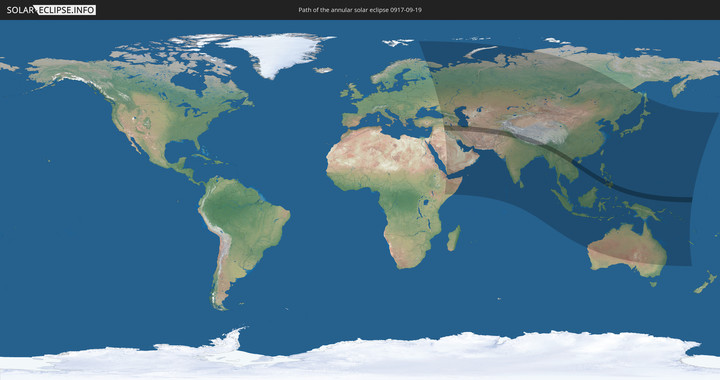This screenshot has height=380, width=720.
Task: Click the SOLAR-ECLIPSE.INFO logo
Action: click(x=51, y=10)
